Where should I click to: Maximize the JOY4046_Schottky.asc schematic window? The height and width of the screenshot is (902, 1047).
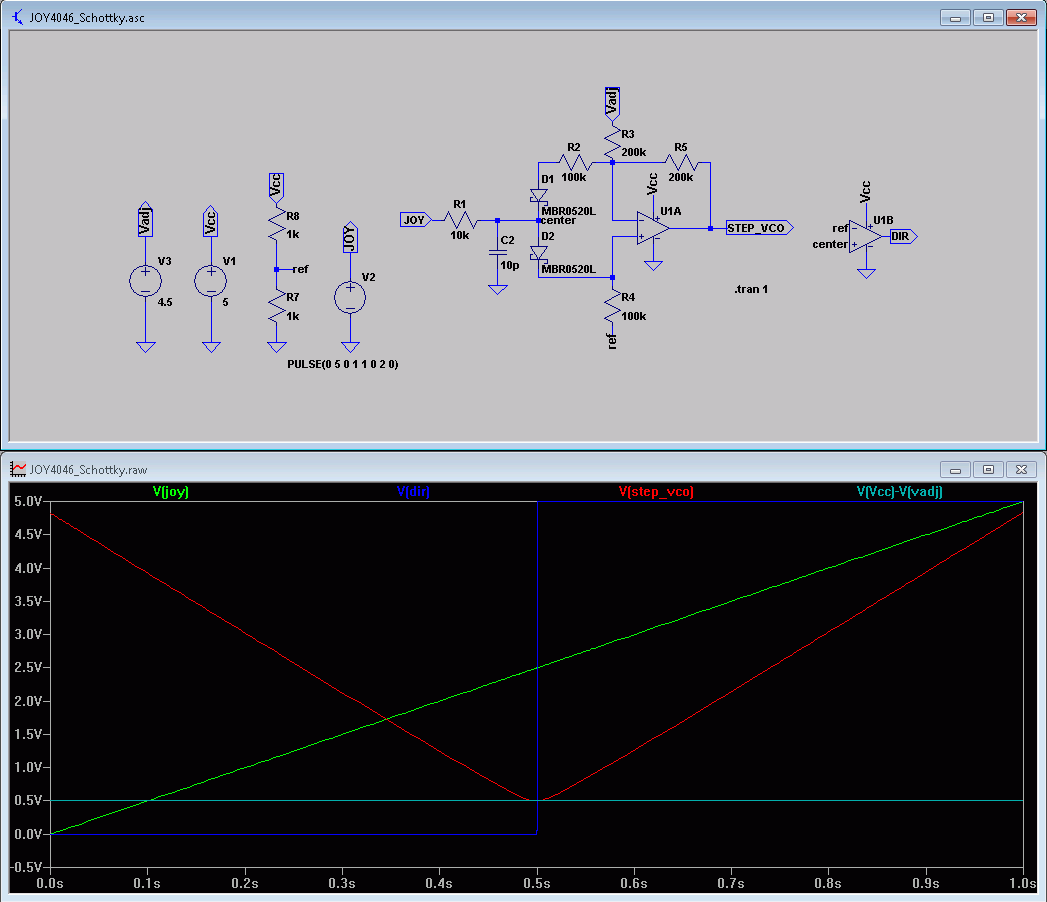[987, 18]
